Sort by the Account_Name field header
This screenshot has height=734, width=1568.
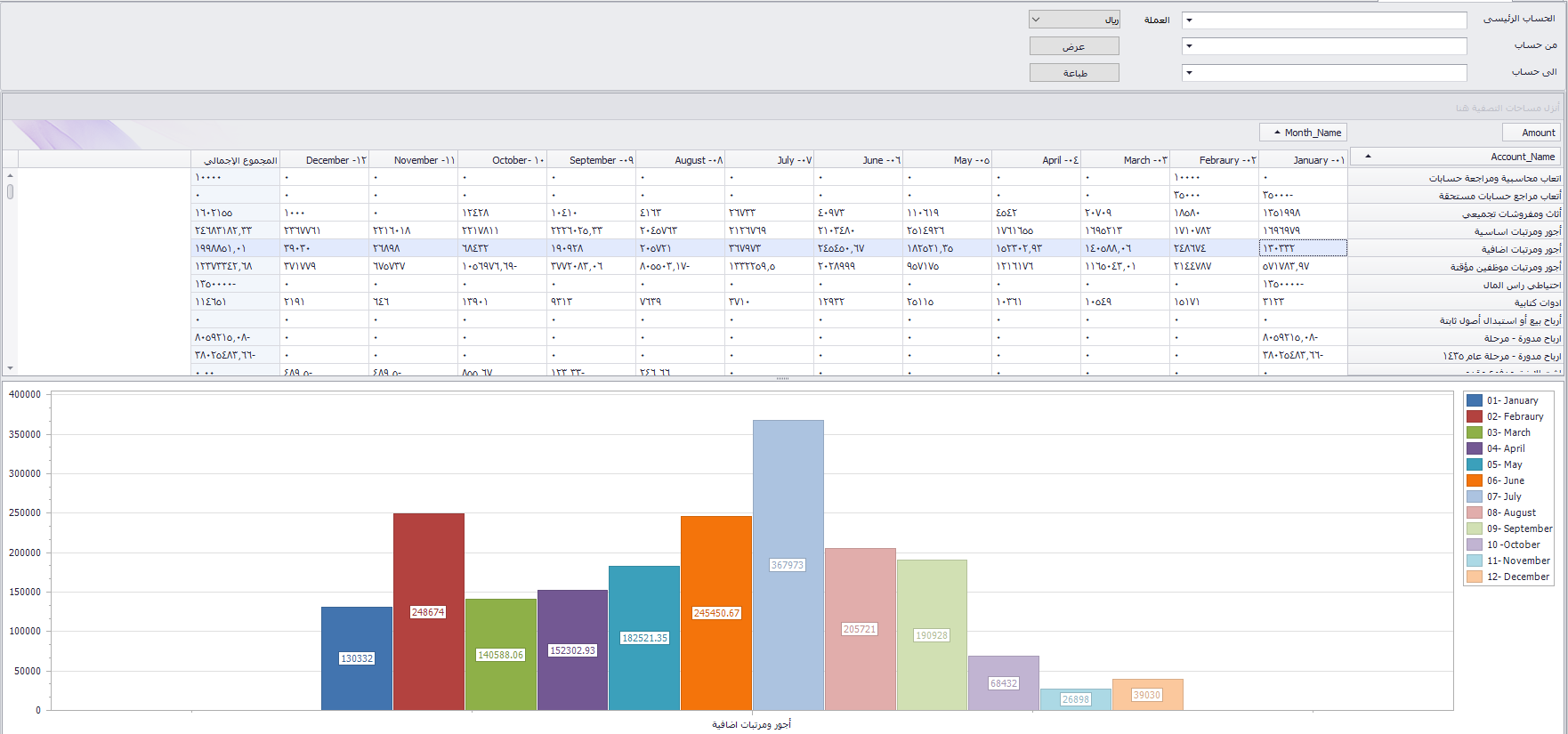point(1455,157)
